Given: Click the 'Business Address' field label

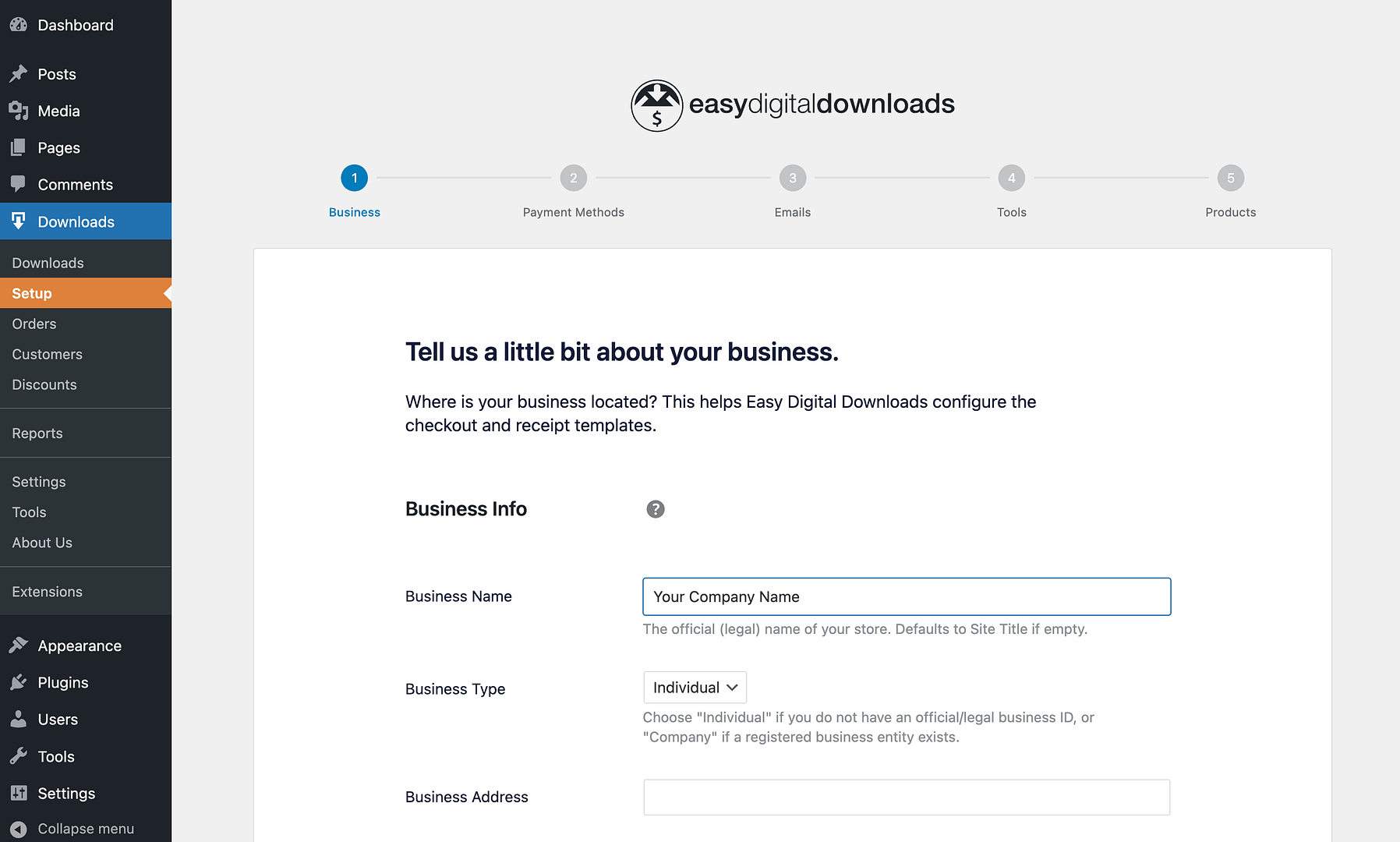Looking at the screenshot, I should pos(467,797).
